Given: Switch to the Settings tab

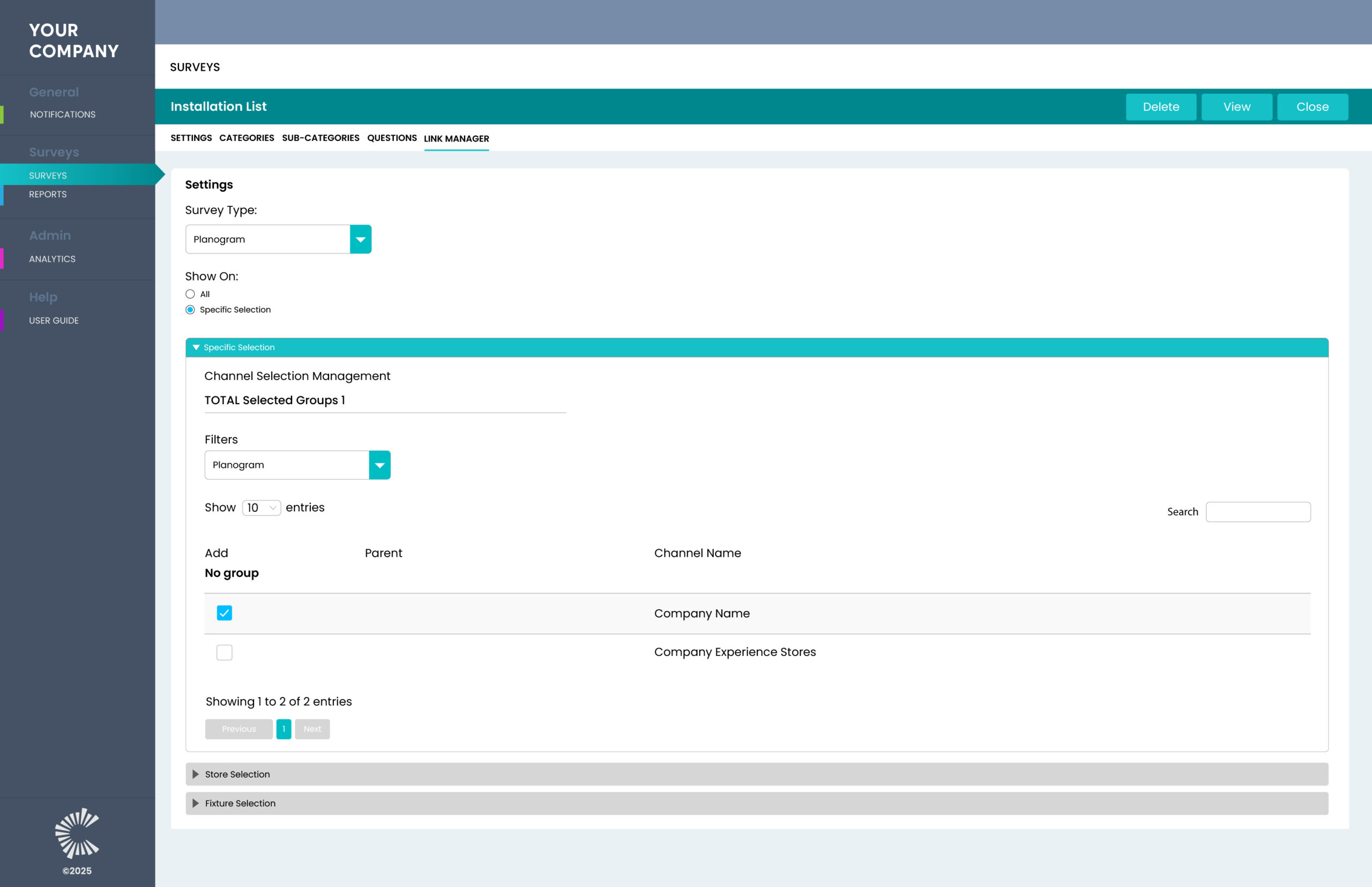Looking at the screenshot, I should (x=191, y=138).
